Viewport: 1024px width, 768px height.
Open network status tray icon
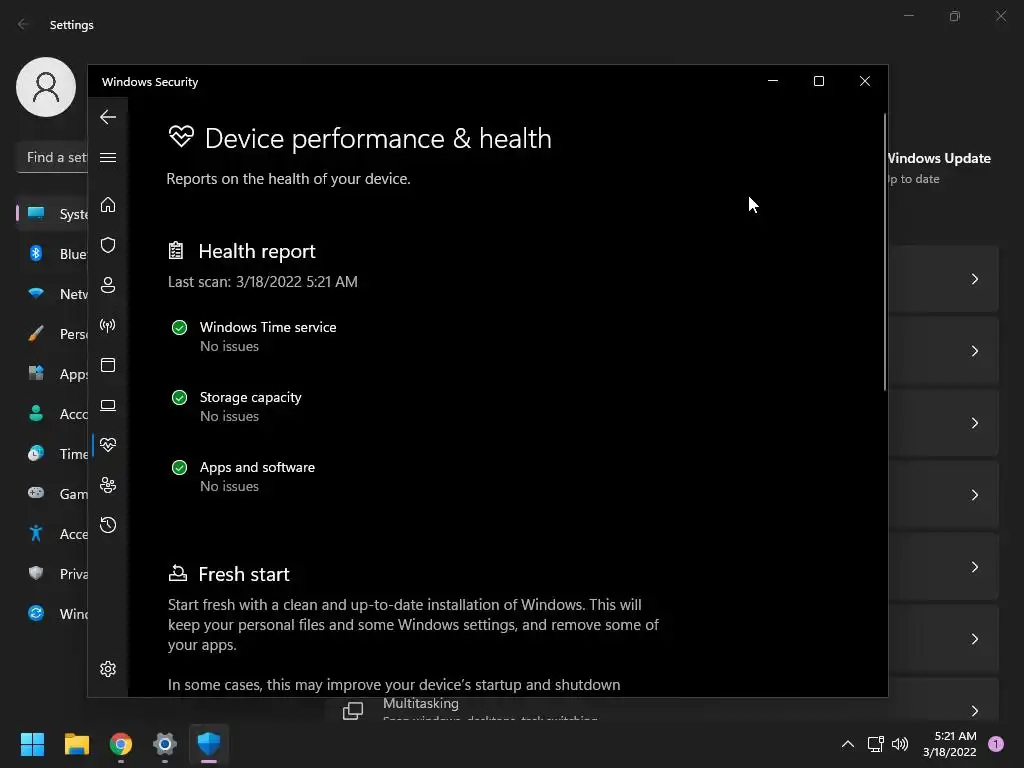coord(875,744)
